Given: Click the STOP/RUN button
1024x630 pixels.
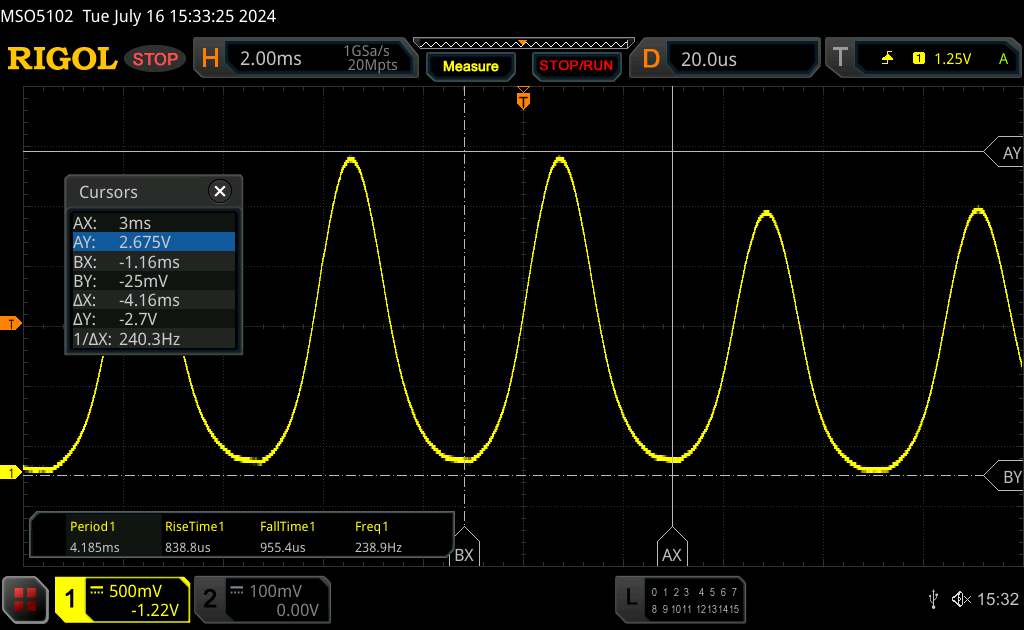Looking at the screenshot, I should coord(576,66).
